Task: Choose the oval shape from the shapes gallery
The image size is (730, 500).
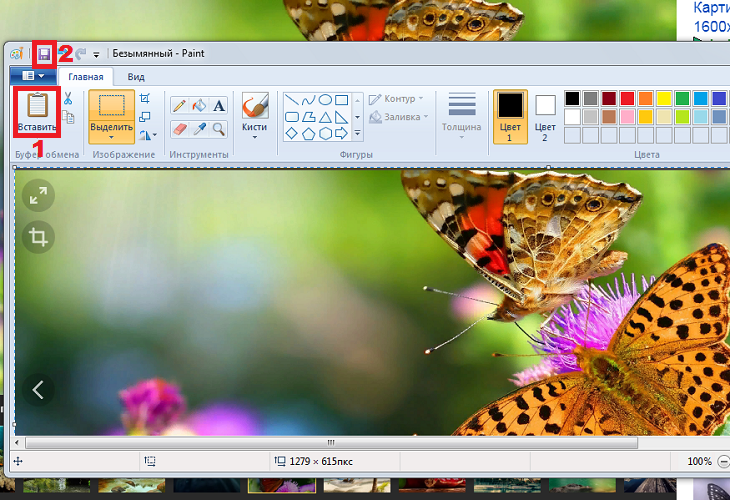Action: (x=325, y=99)
